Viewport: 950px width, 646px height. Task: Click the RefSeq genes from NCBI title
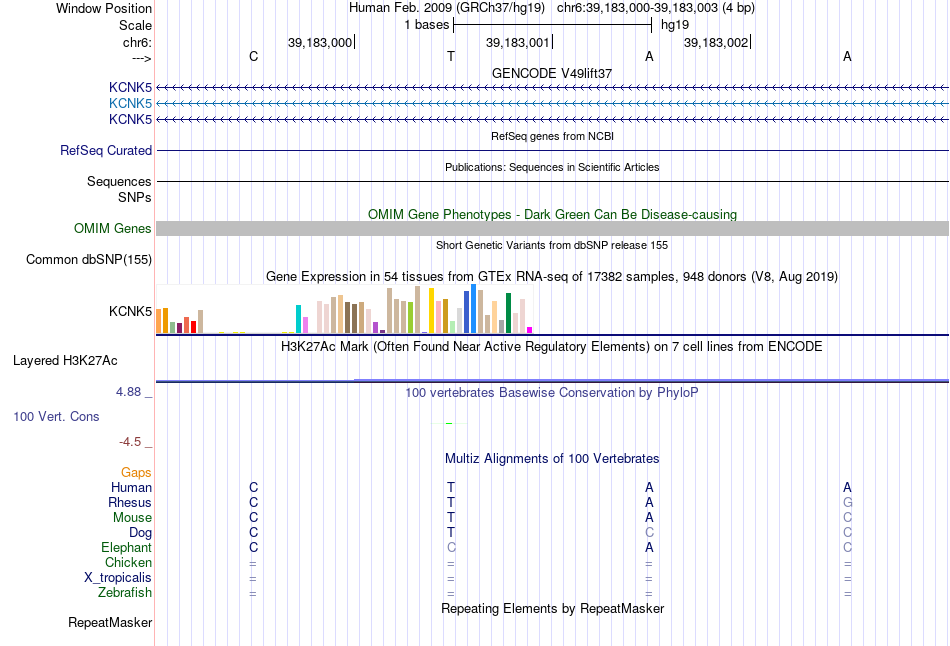552,136
